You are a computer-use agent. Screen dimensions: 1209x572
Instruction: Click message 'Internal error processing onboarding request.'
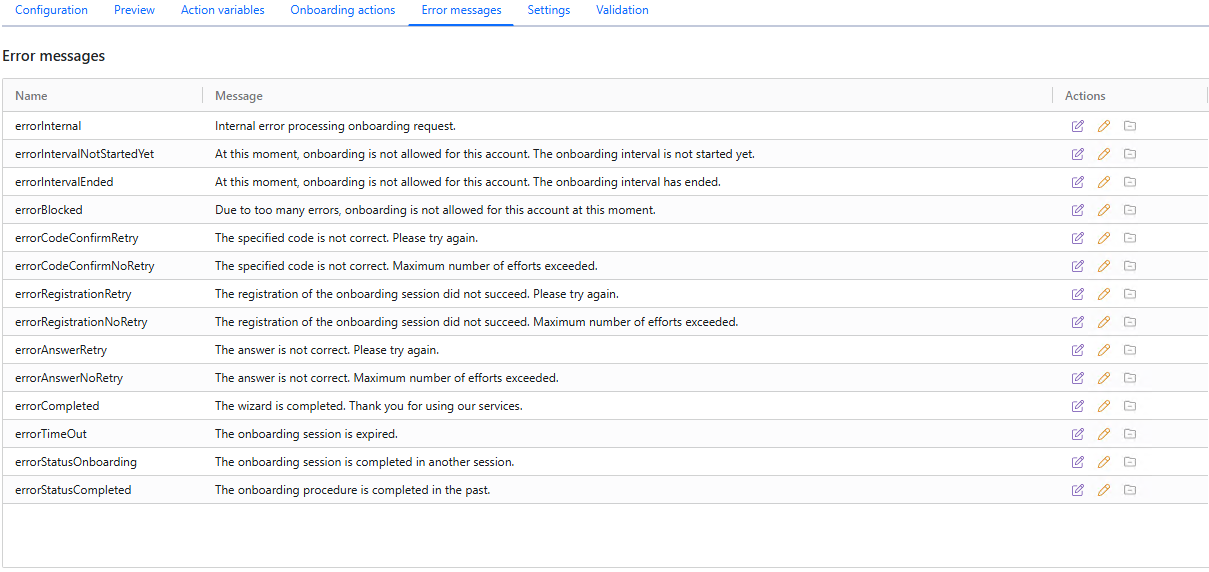point(335,126)
